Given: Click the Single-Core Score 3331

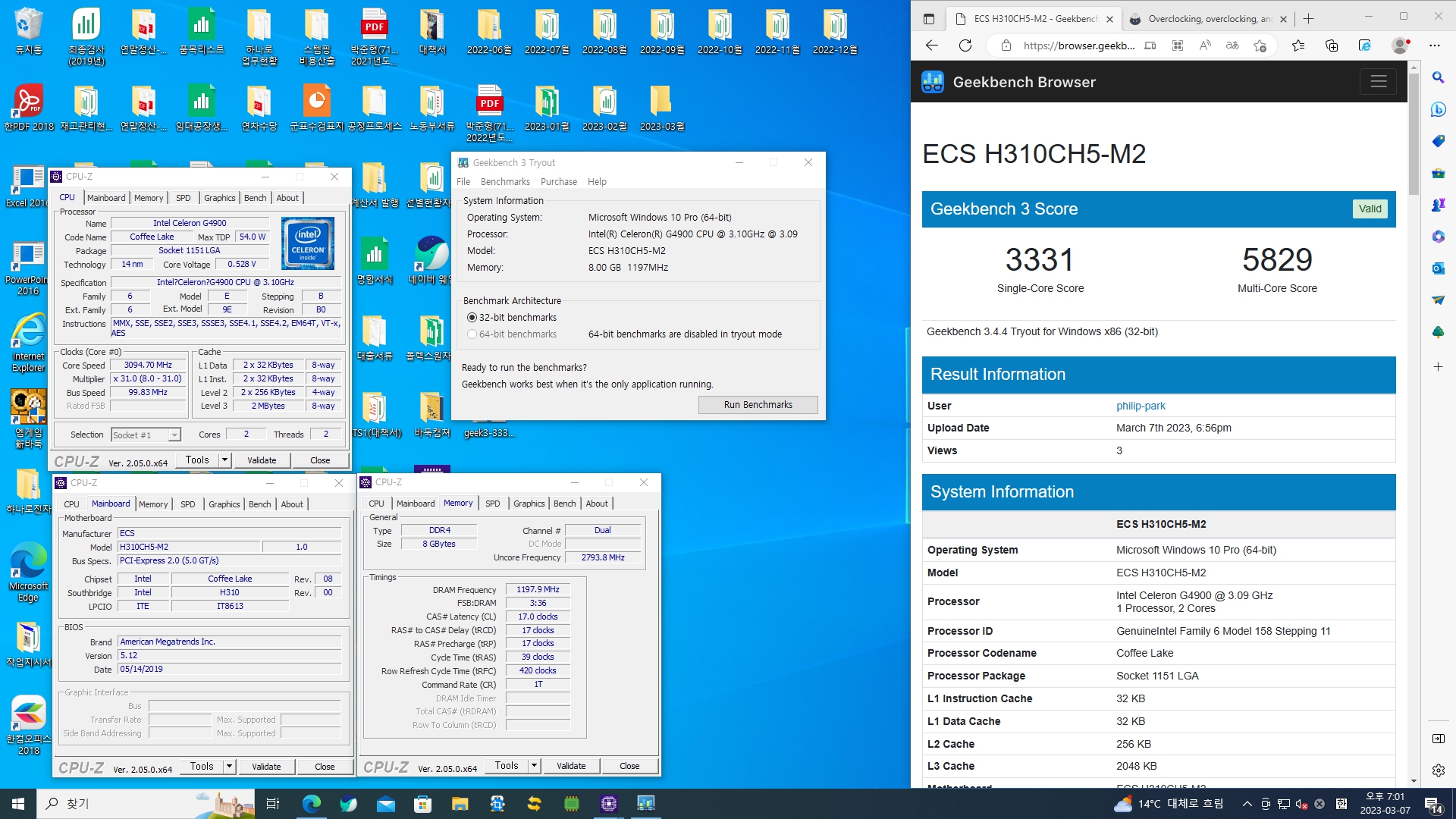Looking at the screenshot, I should 1040,260.
